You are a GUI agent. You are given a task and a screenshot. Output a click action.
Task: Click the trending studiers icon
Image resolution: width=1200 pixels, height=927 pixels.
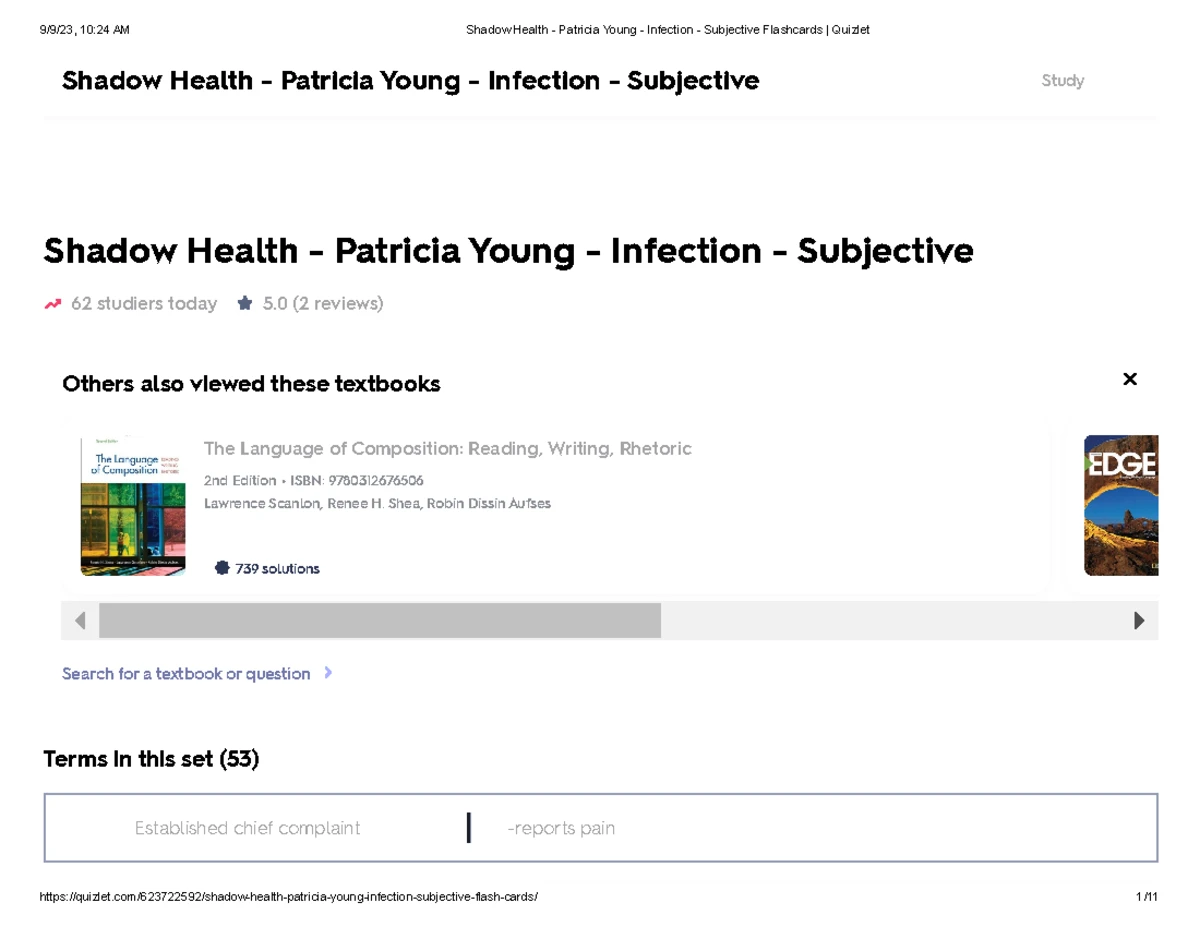click(52, 303)
